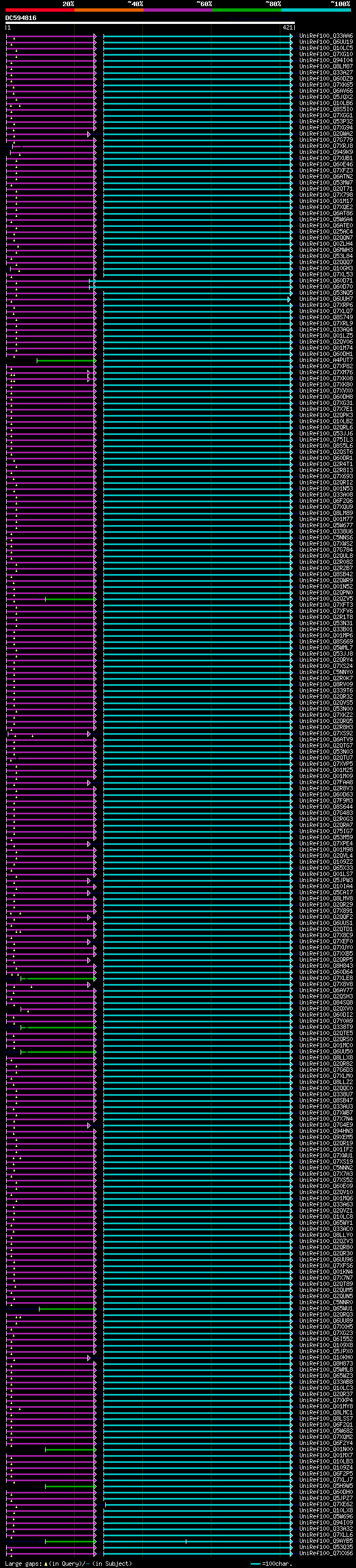Image resolution: width=356 pixels, height=1568 pixels.
Task: Select hit UniRef100_Q7XS92
Action: (326, 734)
